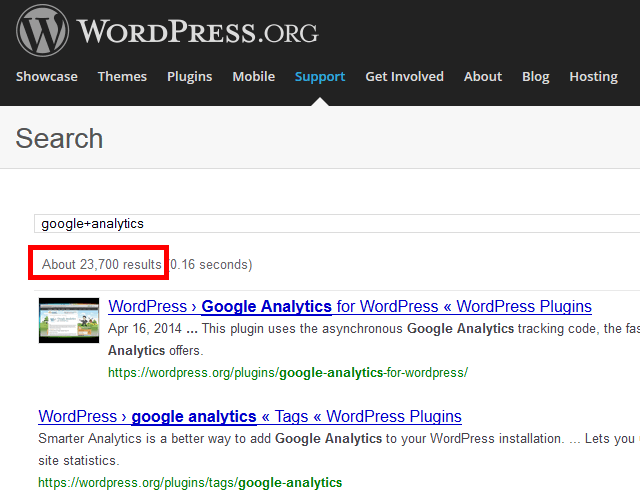Click the 'Apr 16, 2014' snippet date
Image resolution: width=640 pixels, height=496 pixels.
coord(145,329)
